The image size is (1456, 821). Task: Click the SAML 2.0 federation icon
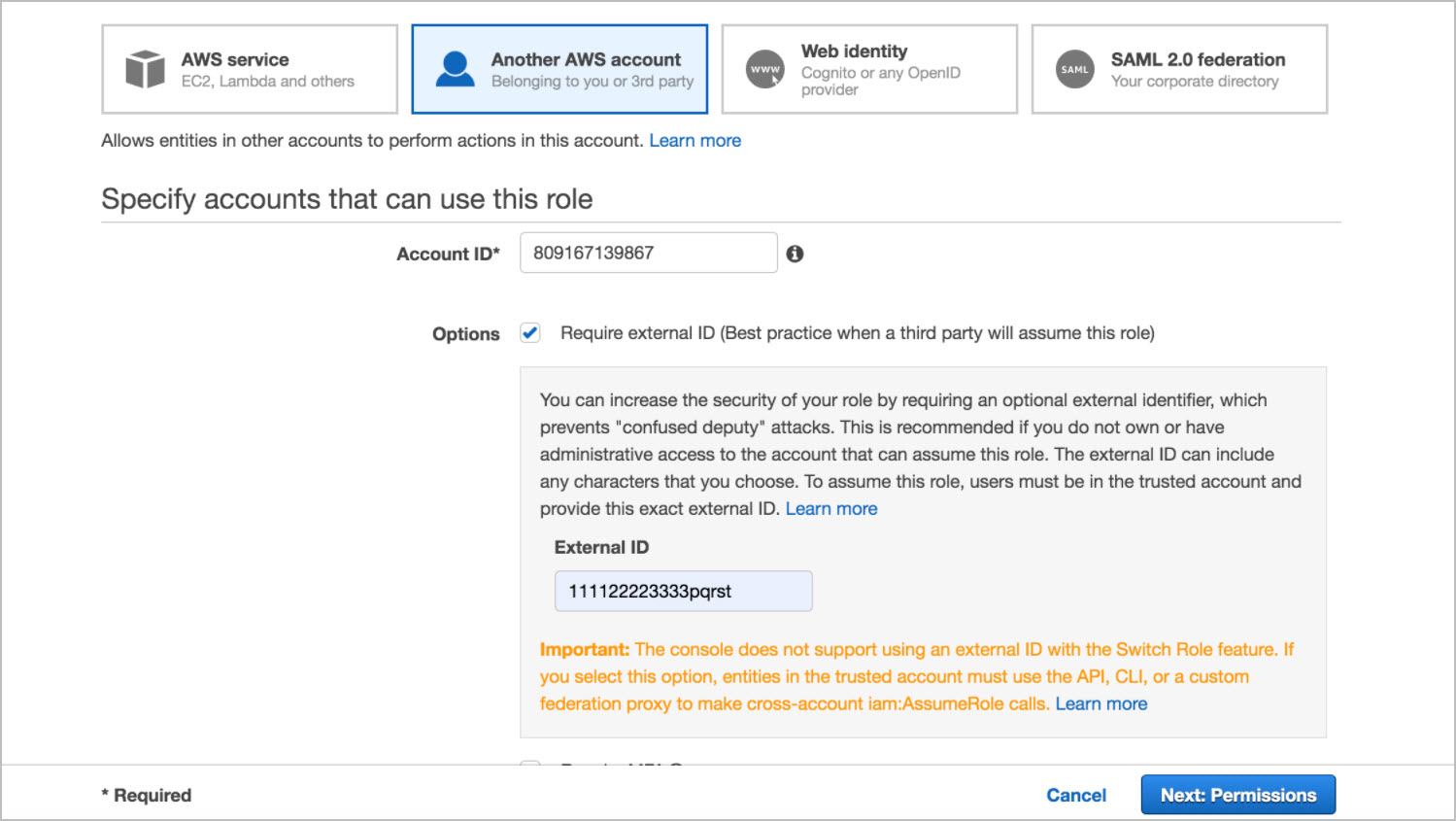pos(1075,69)
